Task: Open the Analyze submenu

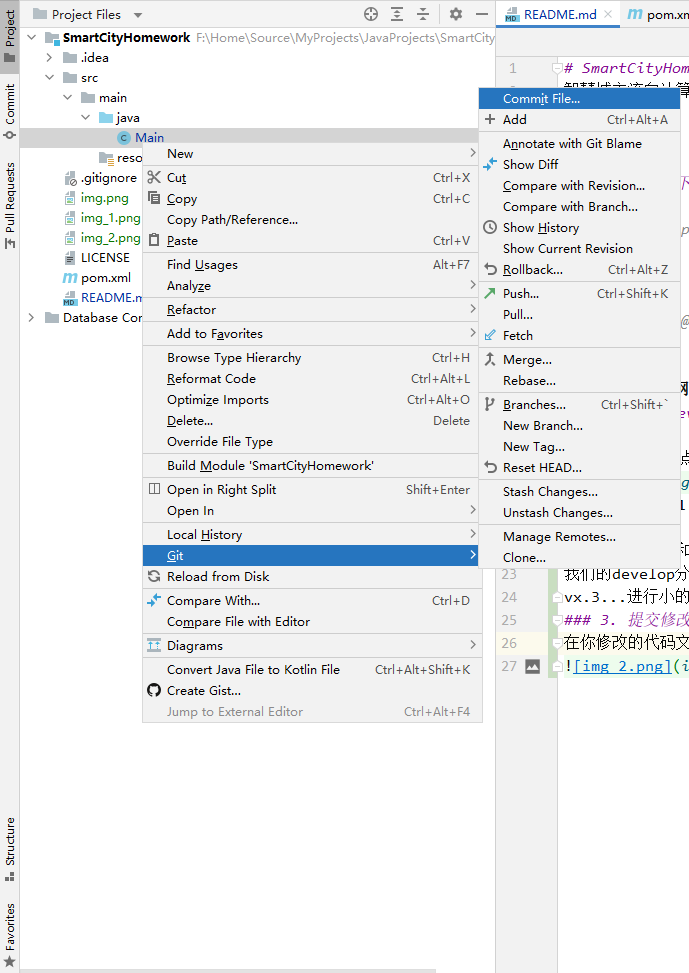Action: coord(312,286)
